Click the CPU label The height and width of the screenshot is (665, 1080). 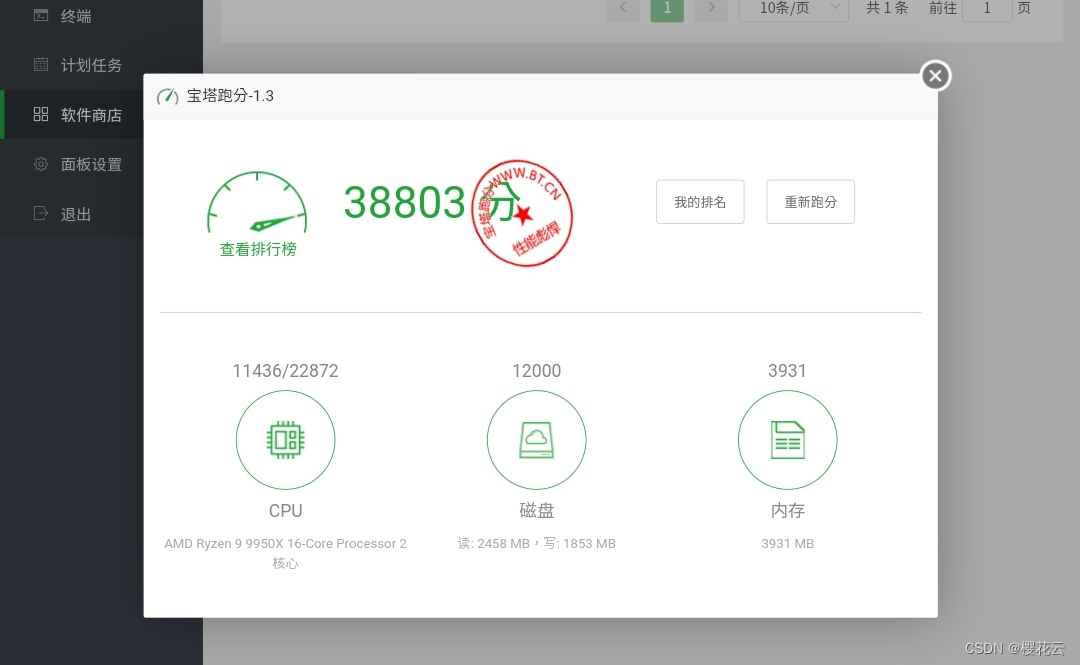point(285,511)
